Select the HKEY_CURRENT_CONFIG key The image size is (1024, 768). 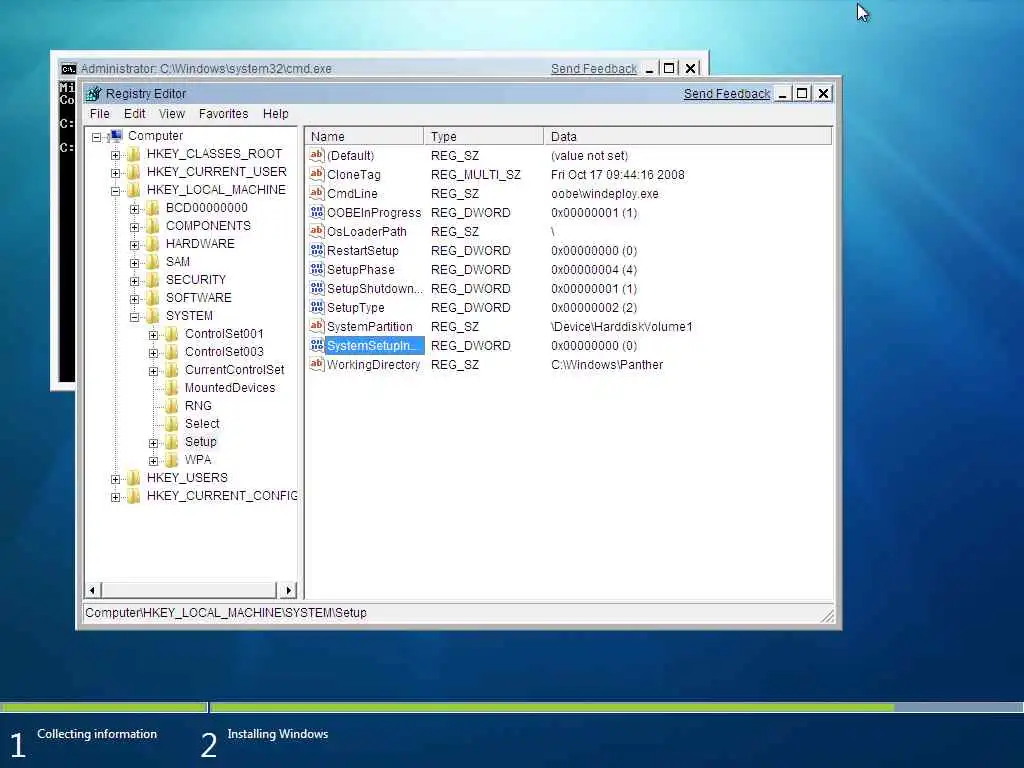(x=222, y=496)
